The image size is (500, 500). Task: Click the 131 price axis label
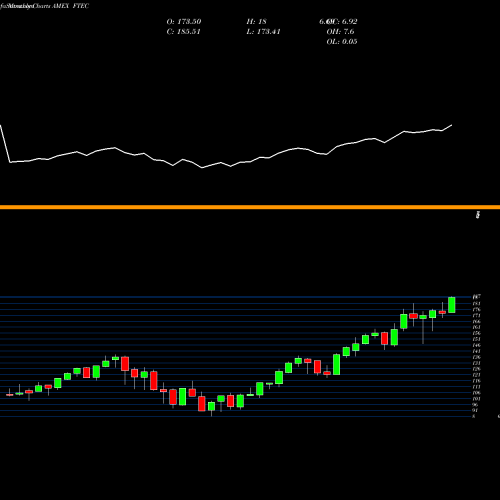coord(476,363)
